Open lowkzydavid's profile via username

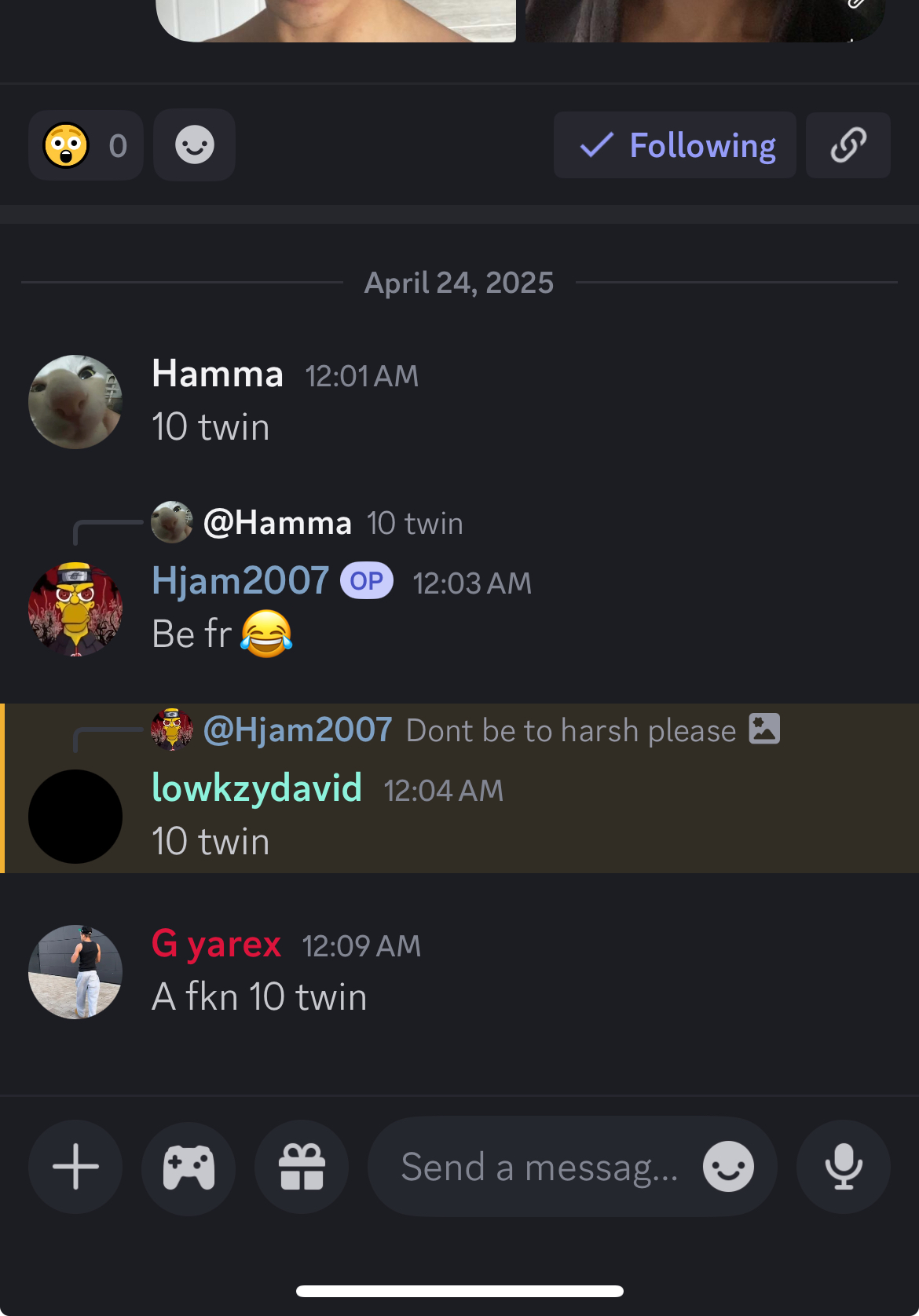point(257,788)
